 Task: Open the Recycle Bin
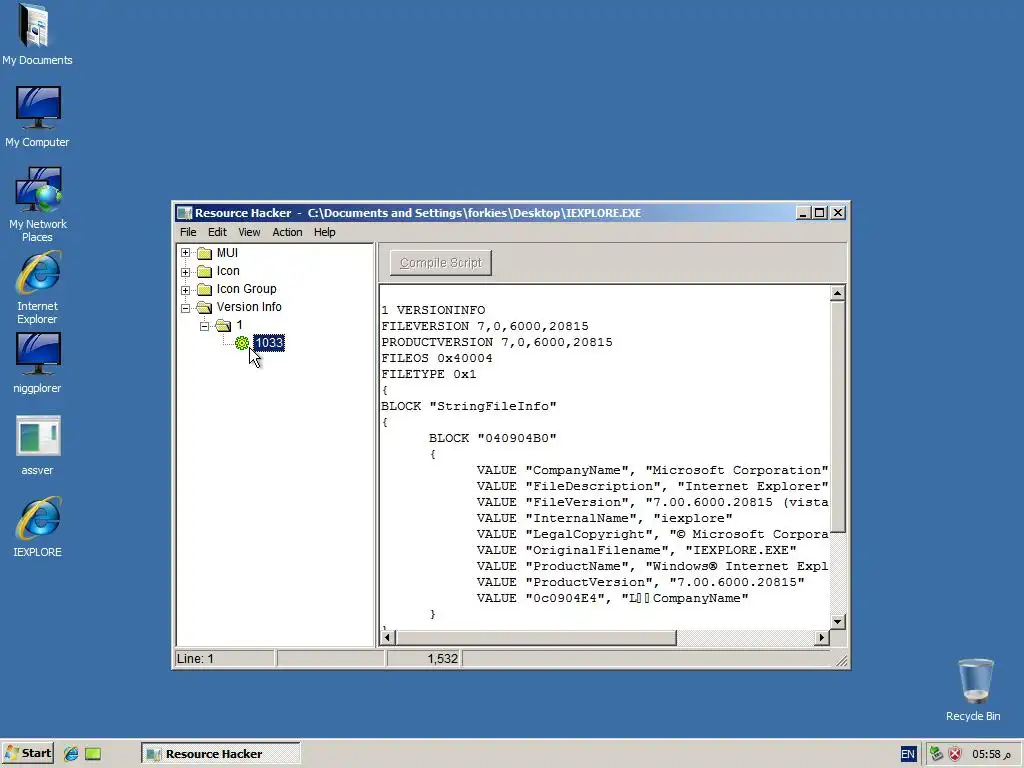pos(973,690)
